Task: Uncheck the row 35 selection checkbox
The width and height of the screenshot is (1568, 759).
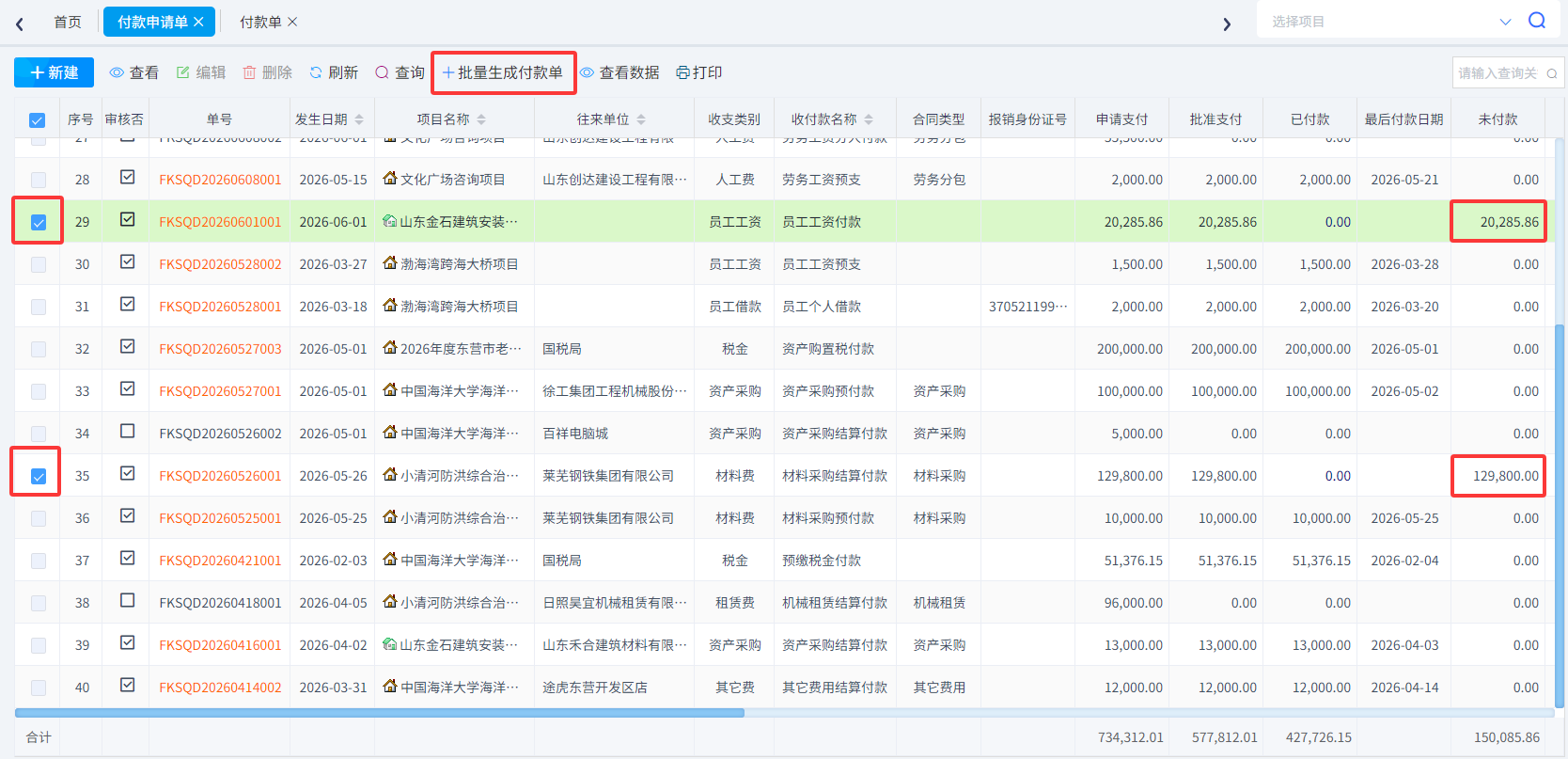Action: 39,477
